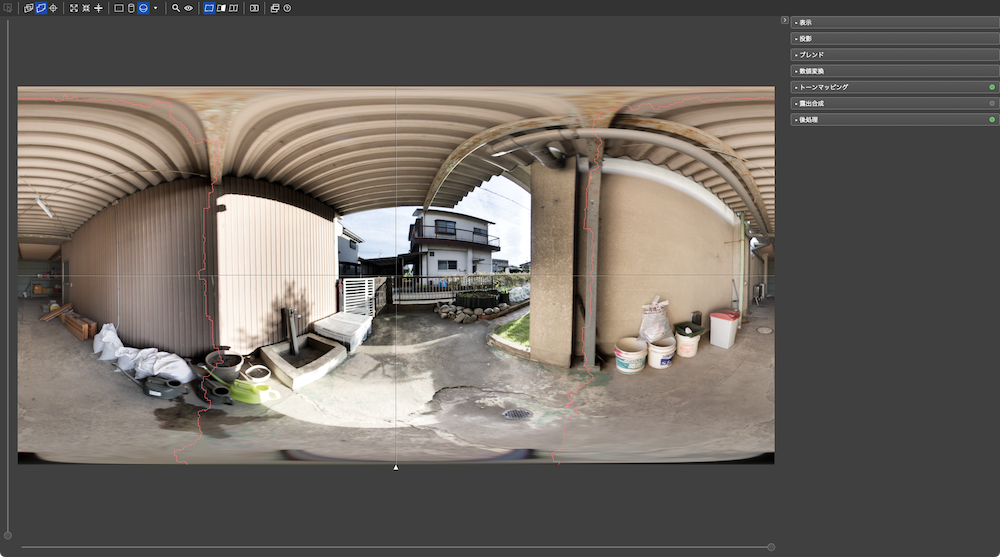Click the plus-shaped straighten tool icon

click(98, 8)
